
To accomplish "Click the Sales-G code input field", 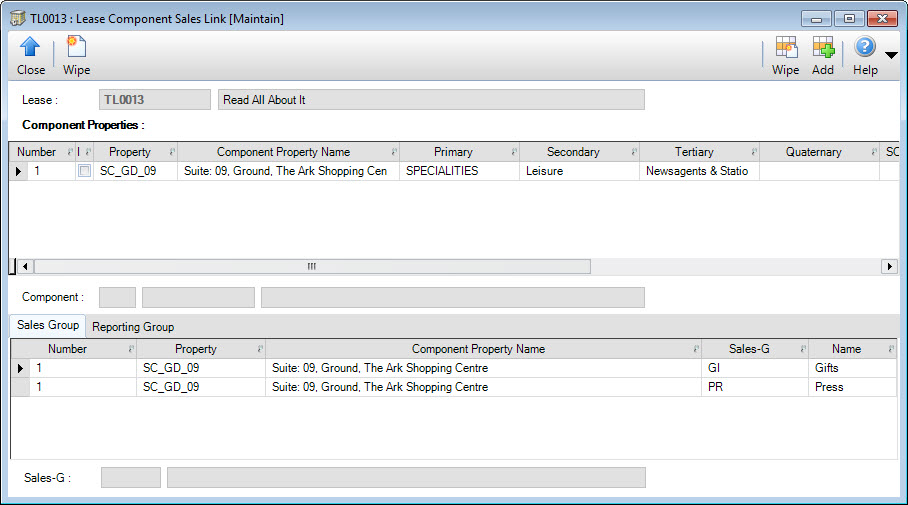I will click(131, 478).
